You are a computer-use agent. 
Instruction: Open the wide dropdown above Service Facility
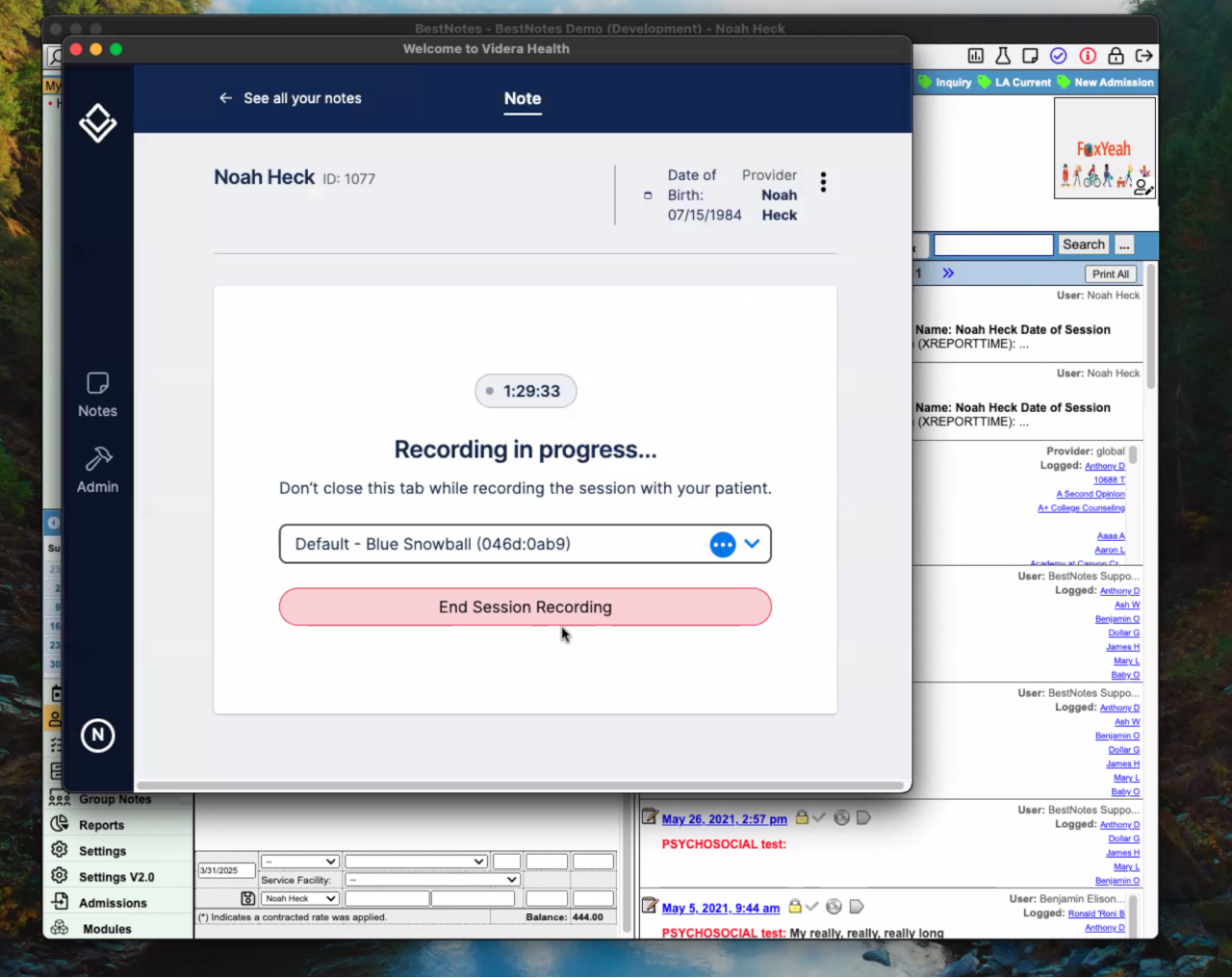tap(416, 862)
